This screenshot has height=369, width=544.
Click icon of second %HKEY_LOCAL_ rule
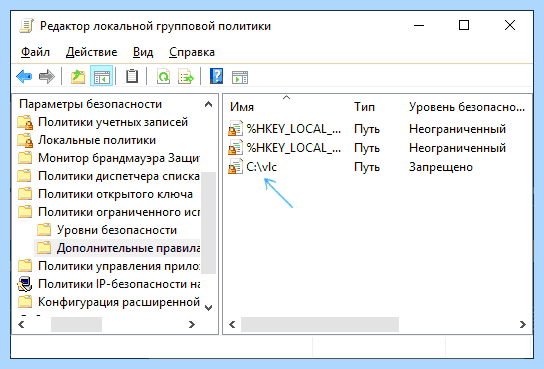click(235, 148)
